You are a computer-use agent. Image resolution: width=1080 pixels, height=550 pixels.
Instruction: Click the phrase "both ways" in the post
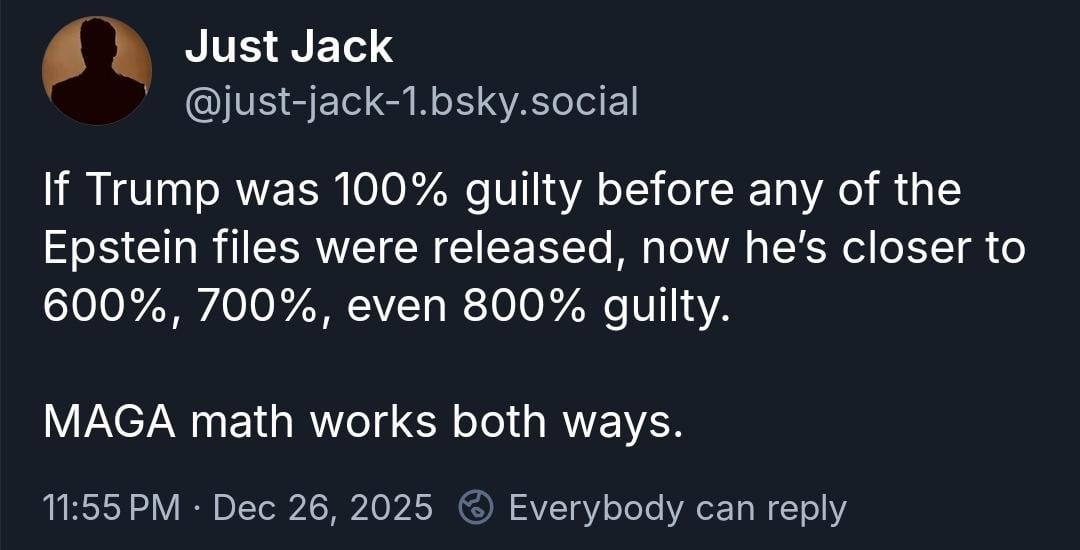coord(568,422)
